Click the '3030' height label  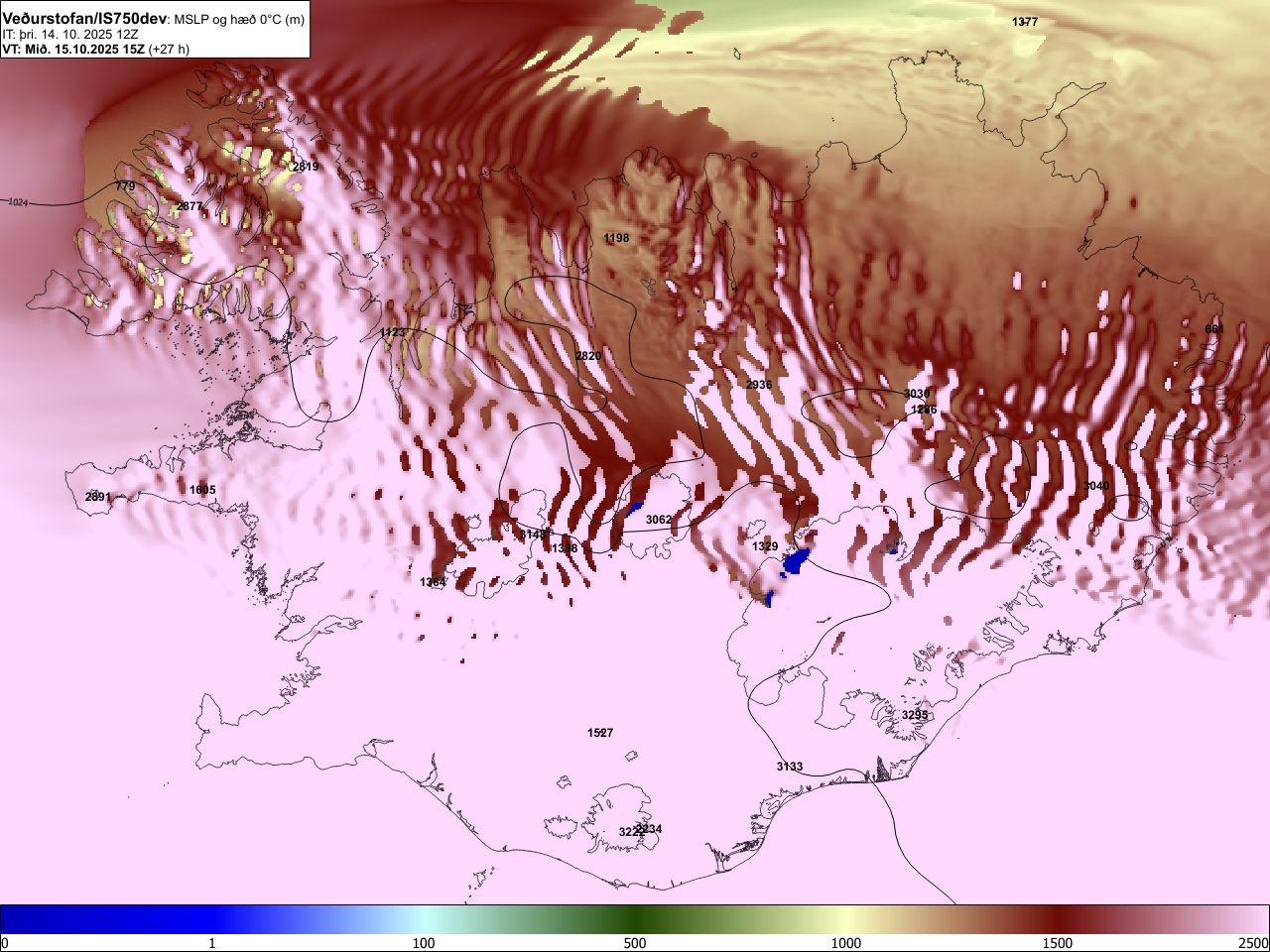pyautogui.click(x=917, y=394)
